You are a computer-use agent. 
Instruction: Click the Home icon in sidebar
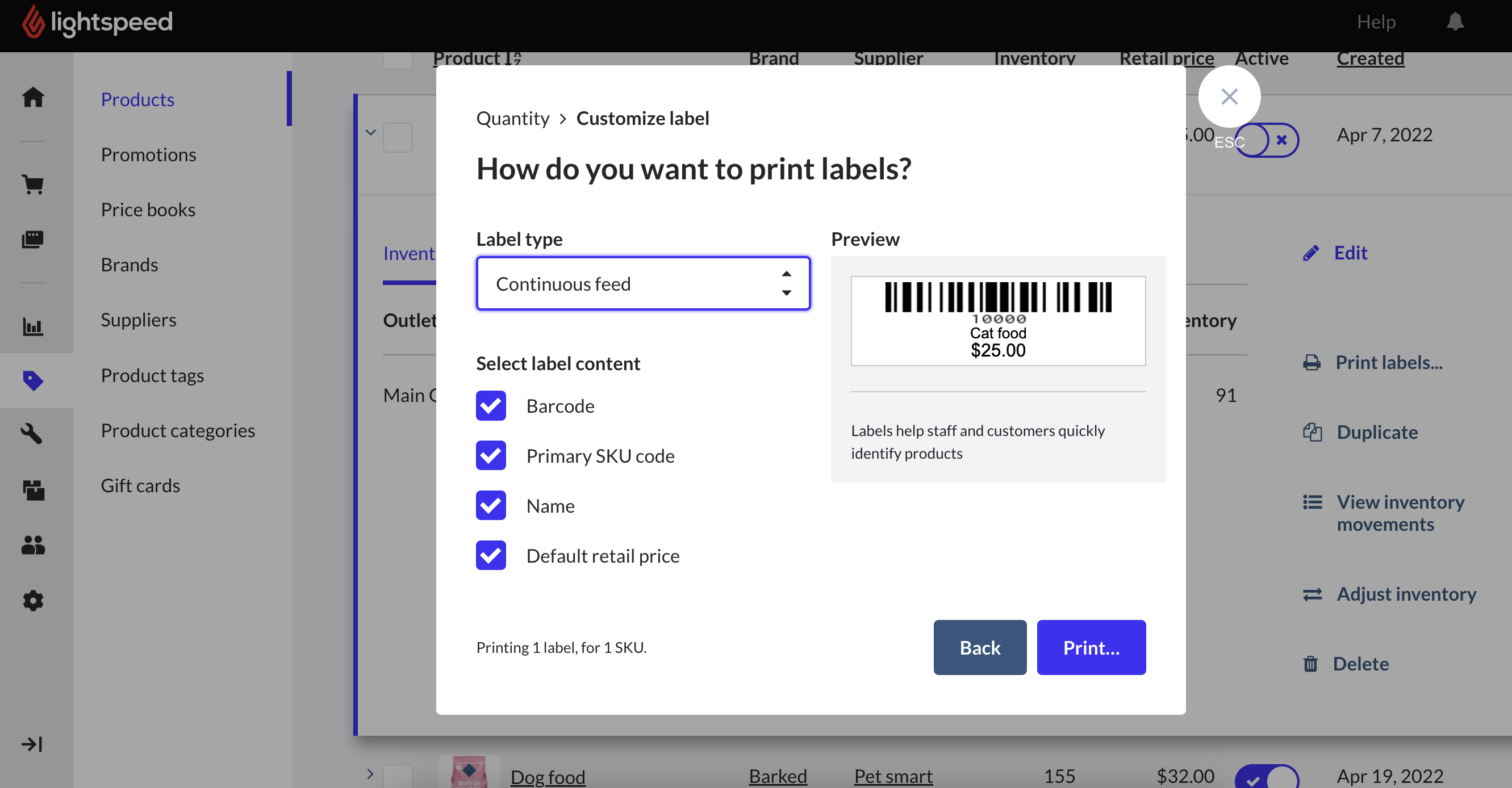[34, 97]
